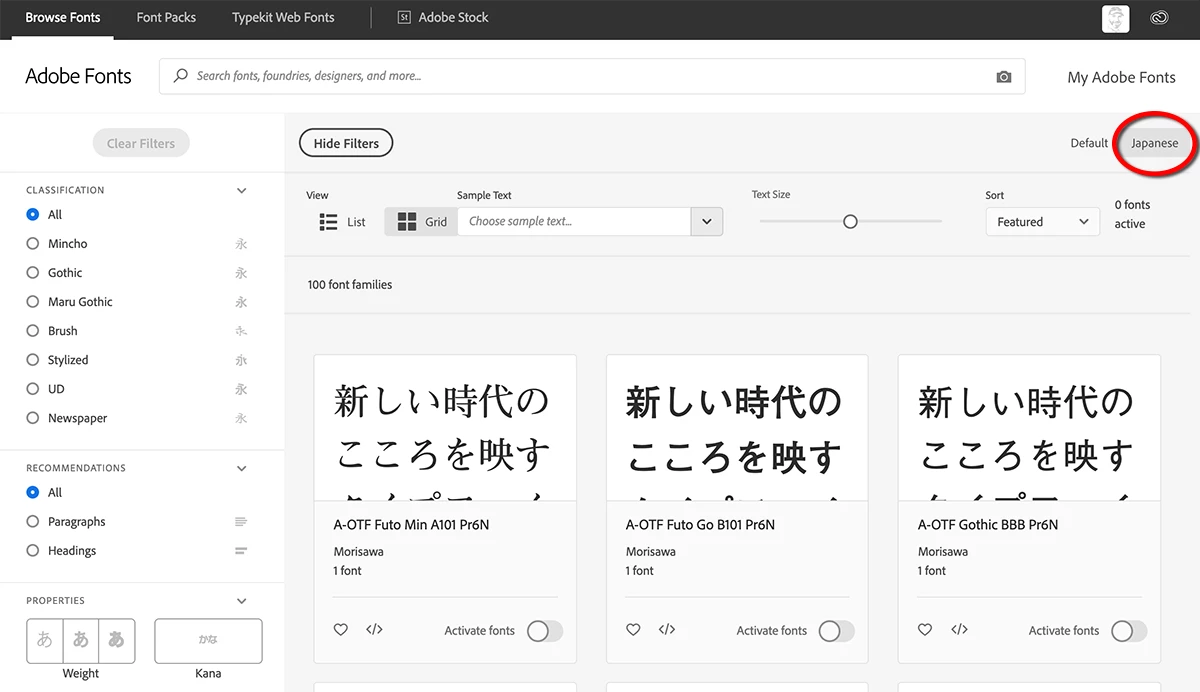
Task: Open the Typekit Web Fonts tab
Action: click(x=283, y=18)
